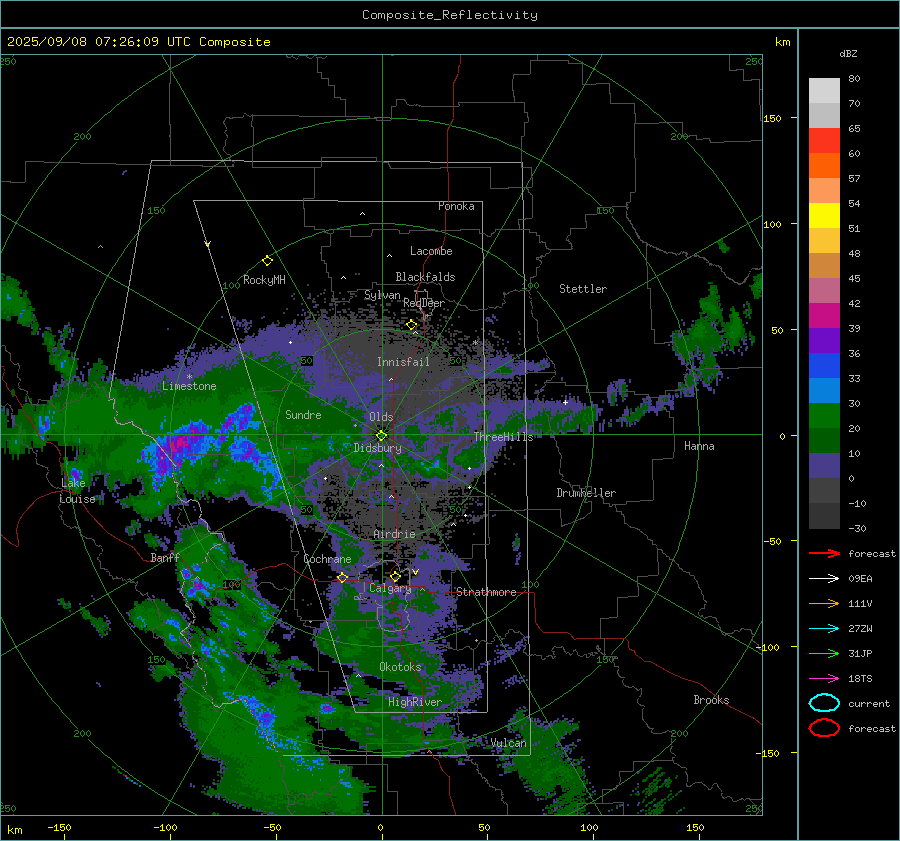
Task: Click the yellow diamond marker above Calgary
Action: click(x=395, y=576)
